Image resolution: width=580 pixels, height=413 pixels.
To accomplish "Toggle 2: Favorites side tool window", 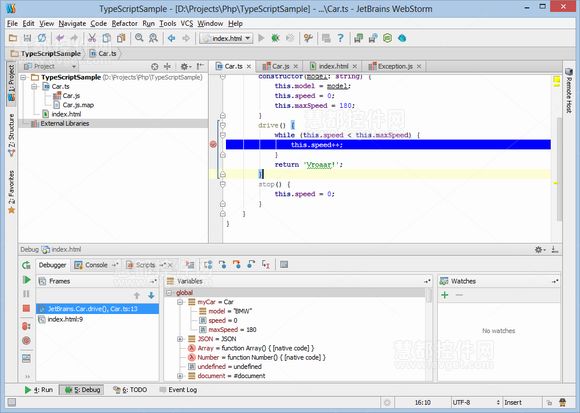I will pyautogui.click(x=11, y=192).
